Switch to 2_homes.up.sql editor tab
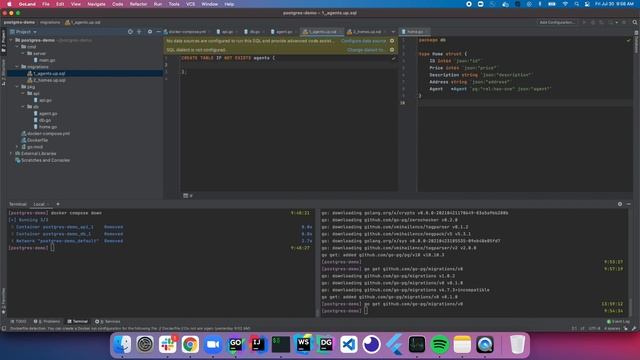This screenshot has height=360, width=640. point(367,31)
